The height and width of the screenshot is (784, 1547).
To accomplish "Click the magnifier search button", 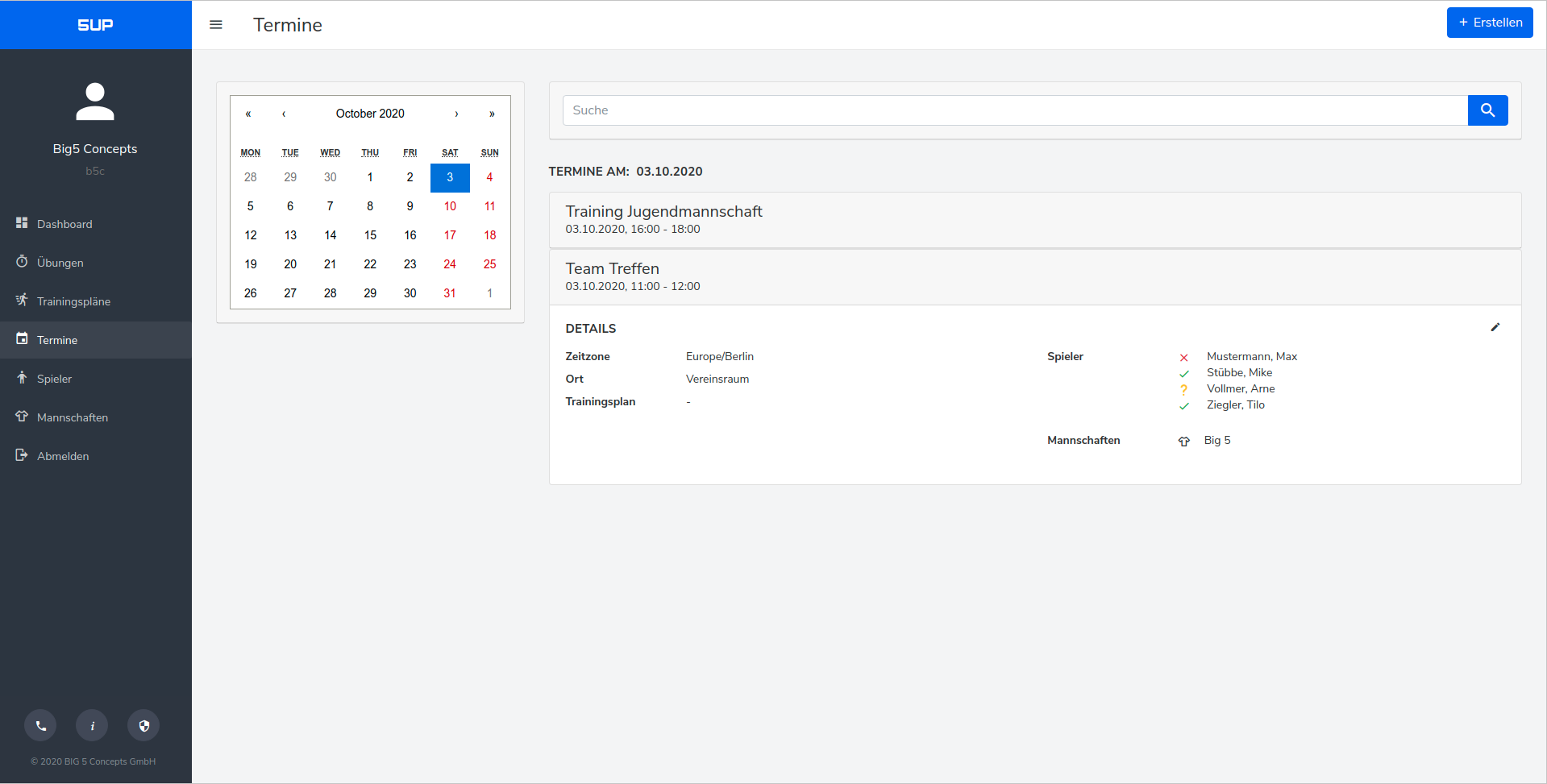I will (1487, 110).
